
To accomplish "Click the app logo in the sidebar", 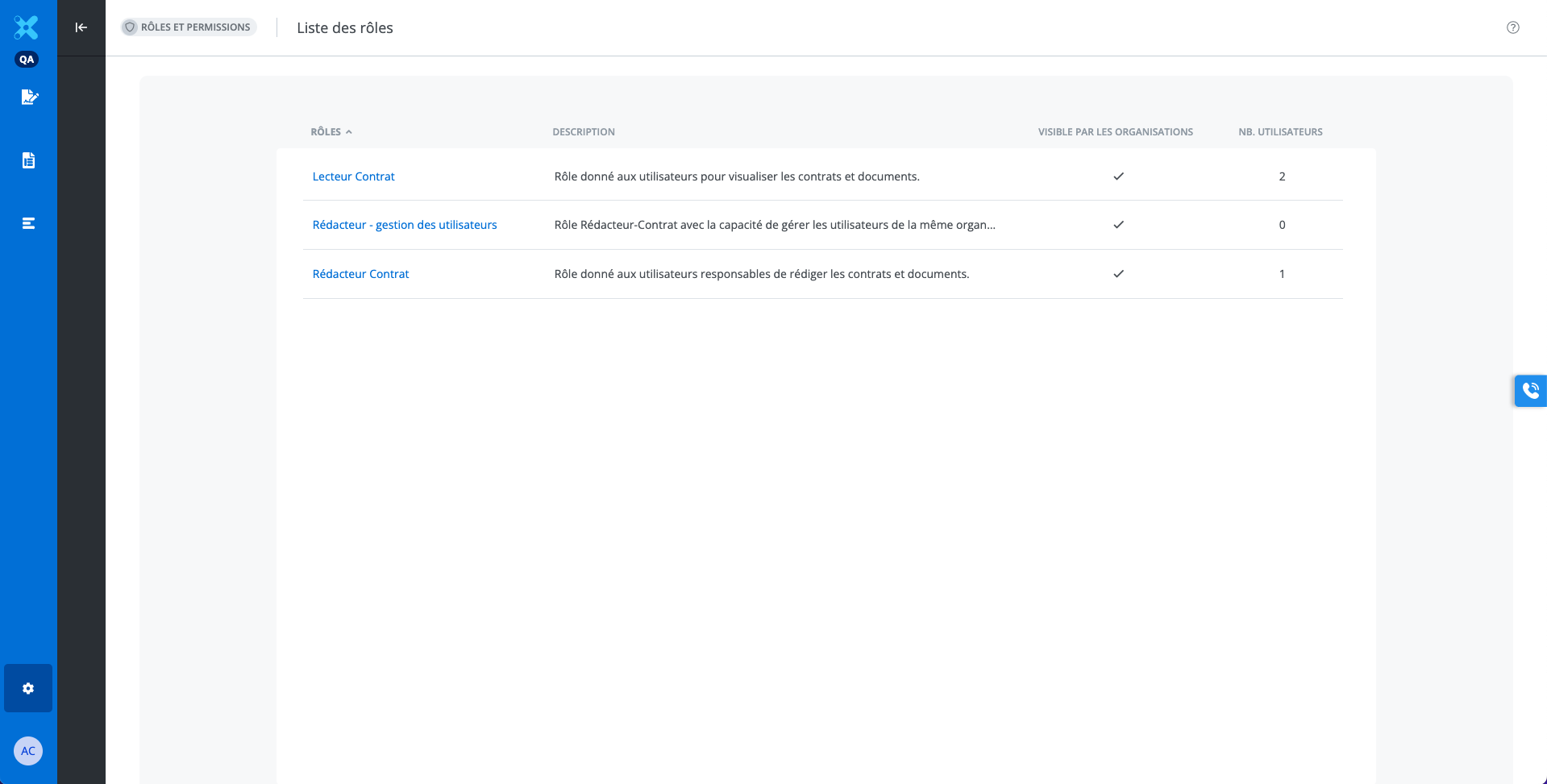I will pyautogui.click(x=27, y=27).
